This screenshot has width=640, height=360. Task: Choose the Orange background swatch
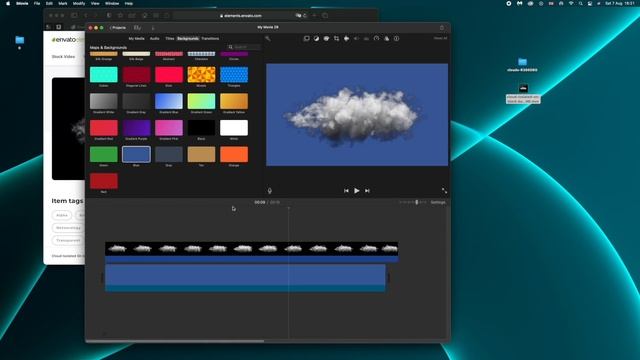click(x=234, y=154)
